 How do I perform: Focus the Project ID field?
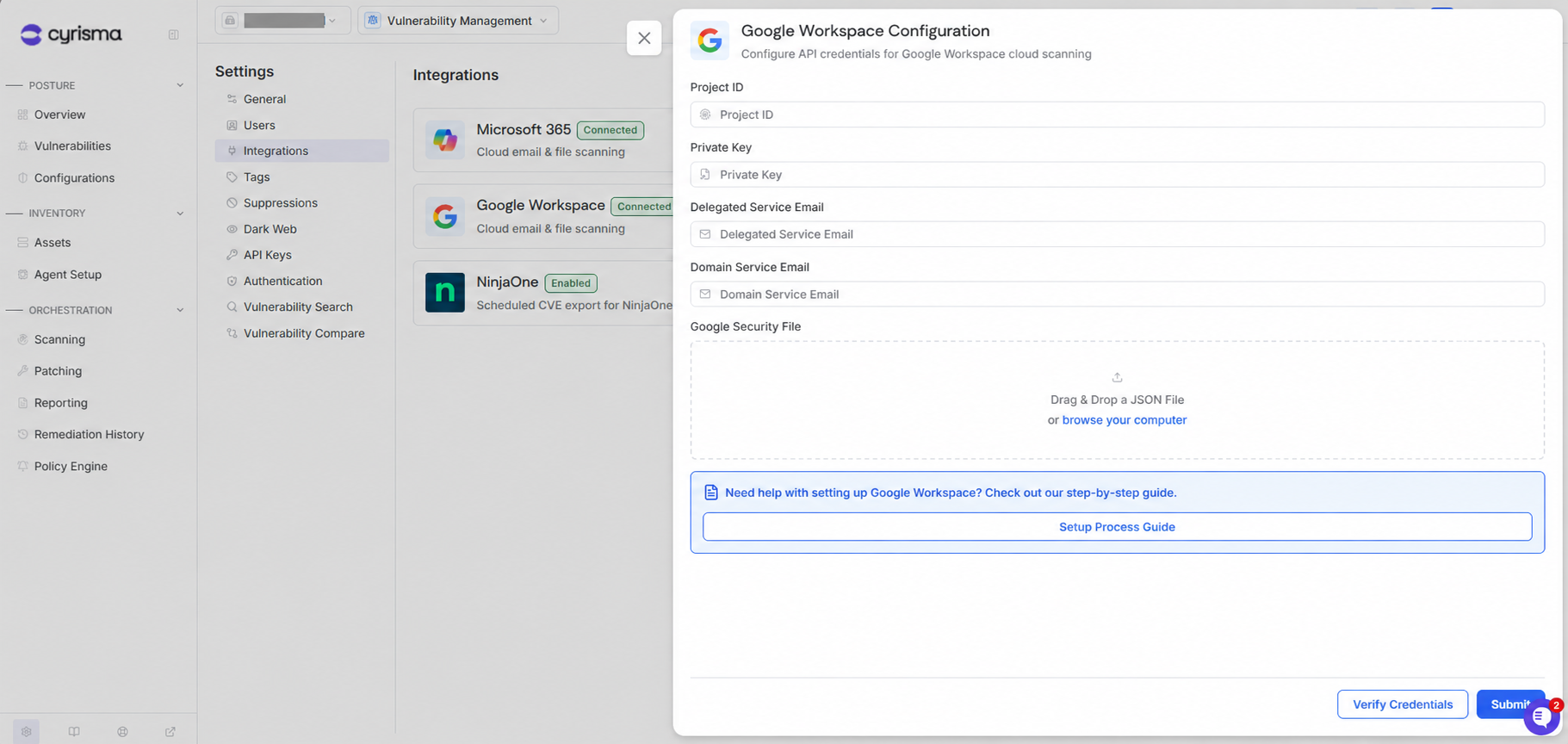[1117, 115]
